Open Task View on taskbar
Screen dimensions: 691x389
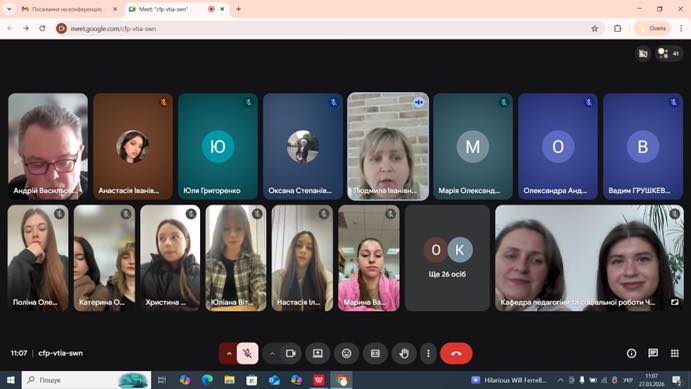[162, 380]
